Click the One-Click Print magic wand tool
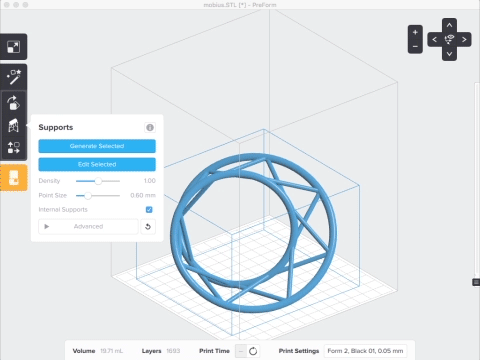This screenshot has width=480, height=360. click(x=14, y=77)
